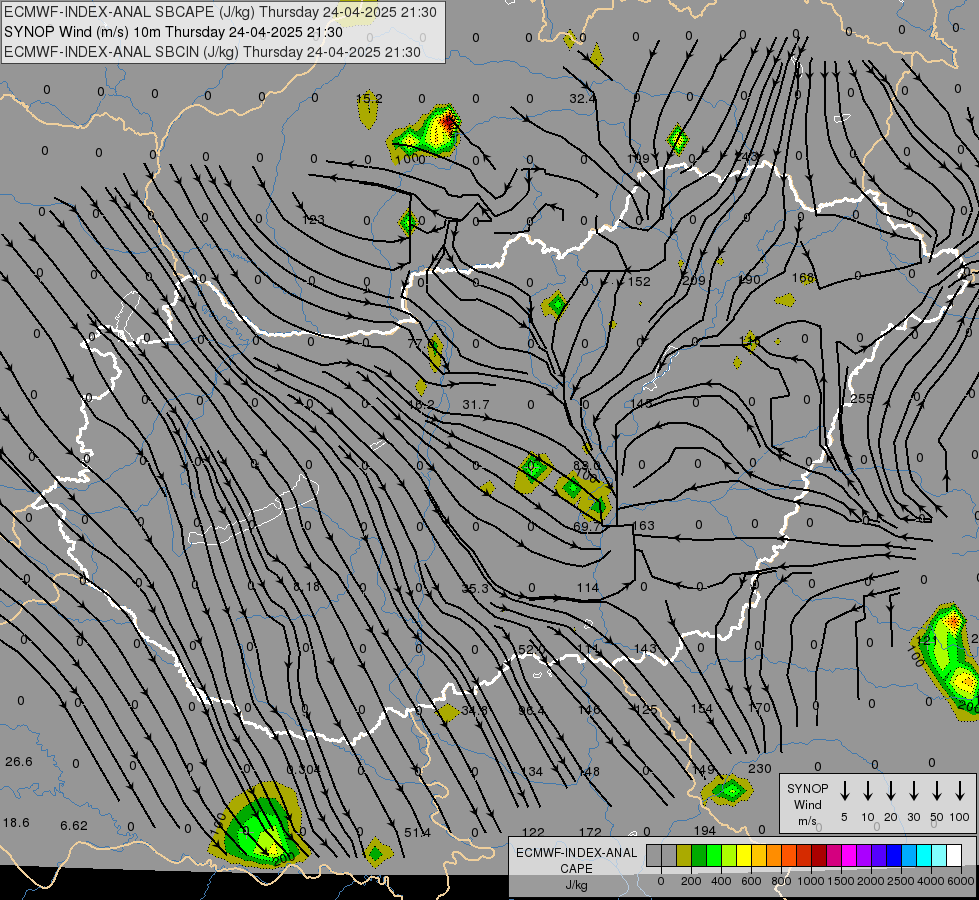Click the map value 109
The height and width of the screenshot is (900, 979).
pos(638,159)
